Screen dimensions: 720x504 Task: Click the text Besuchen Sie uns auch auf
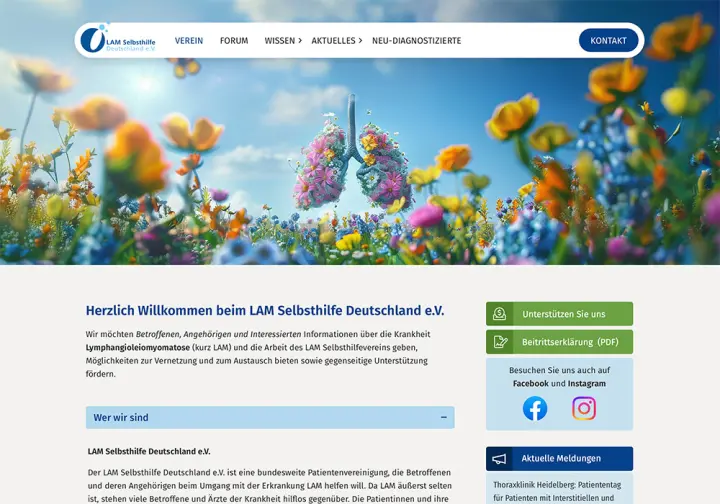[559, 370]
